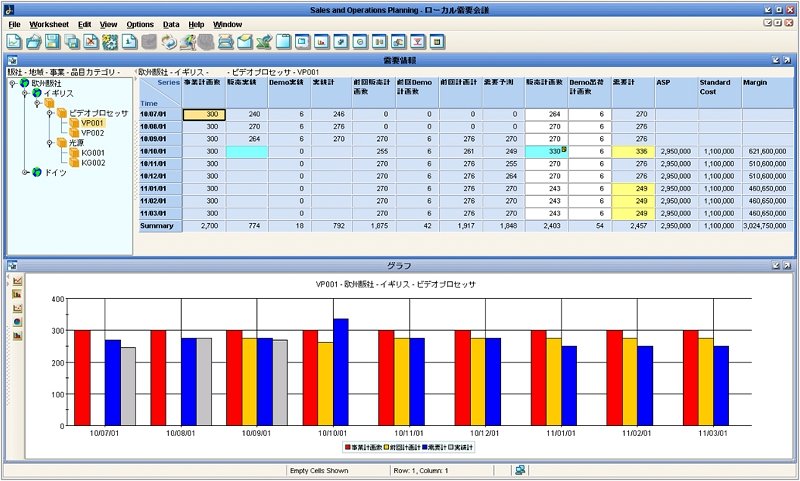Open the View menu
Image resolution: width=800 pixels, height=481 pixels.
coord(108,24)
